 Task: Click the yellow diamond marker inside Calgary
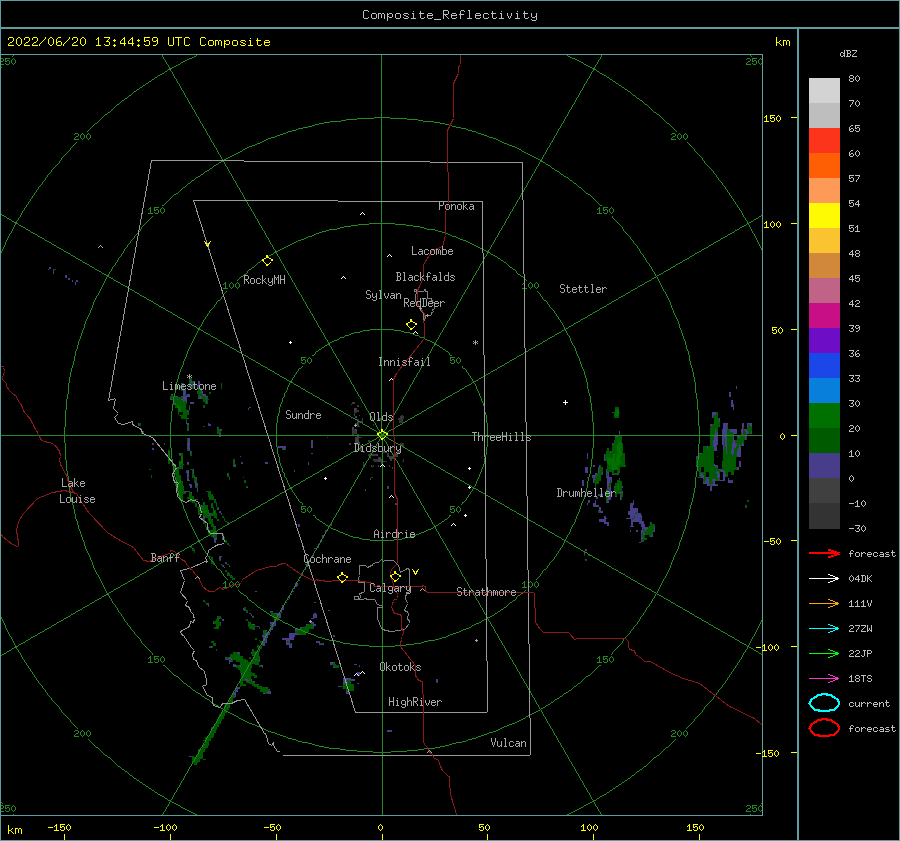(x=395, y=576)
